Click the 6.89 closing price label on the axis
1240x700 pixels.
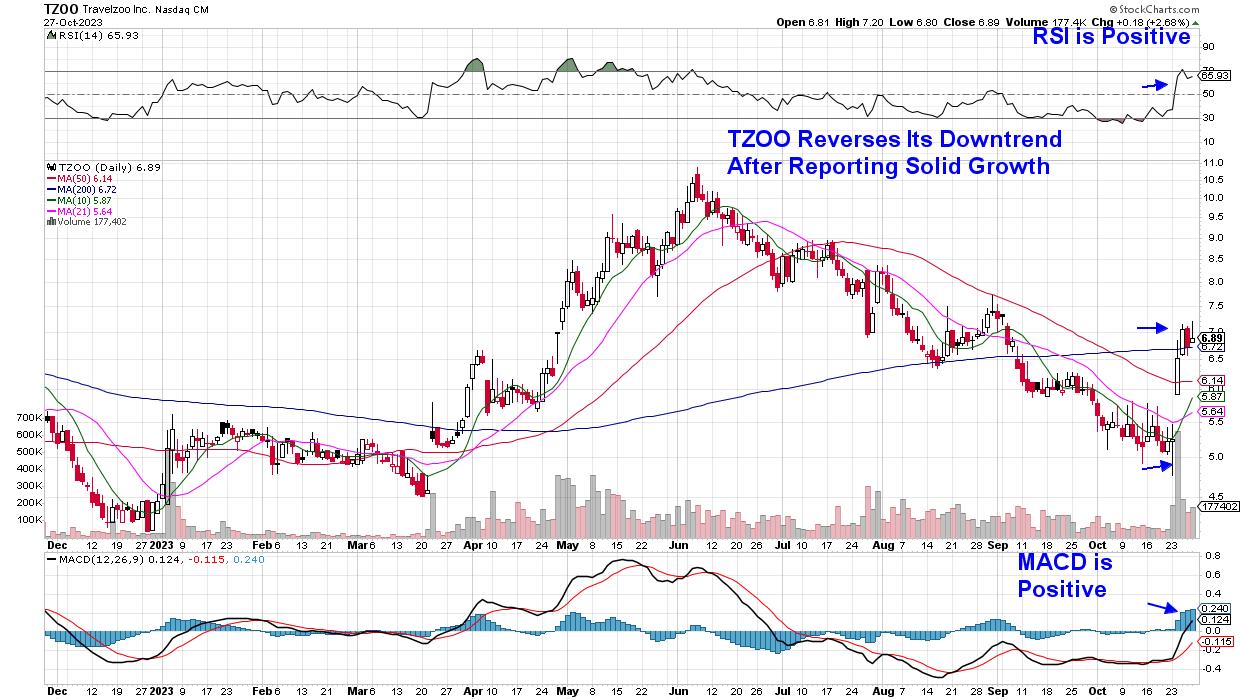(x=1212, y=338)
